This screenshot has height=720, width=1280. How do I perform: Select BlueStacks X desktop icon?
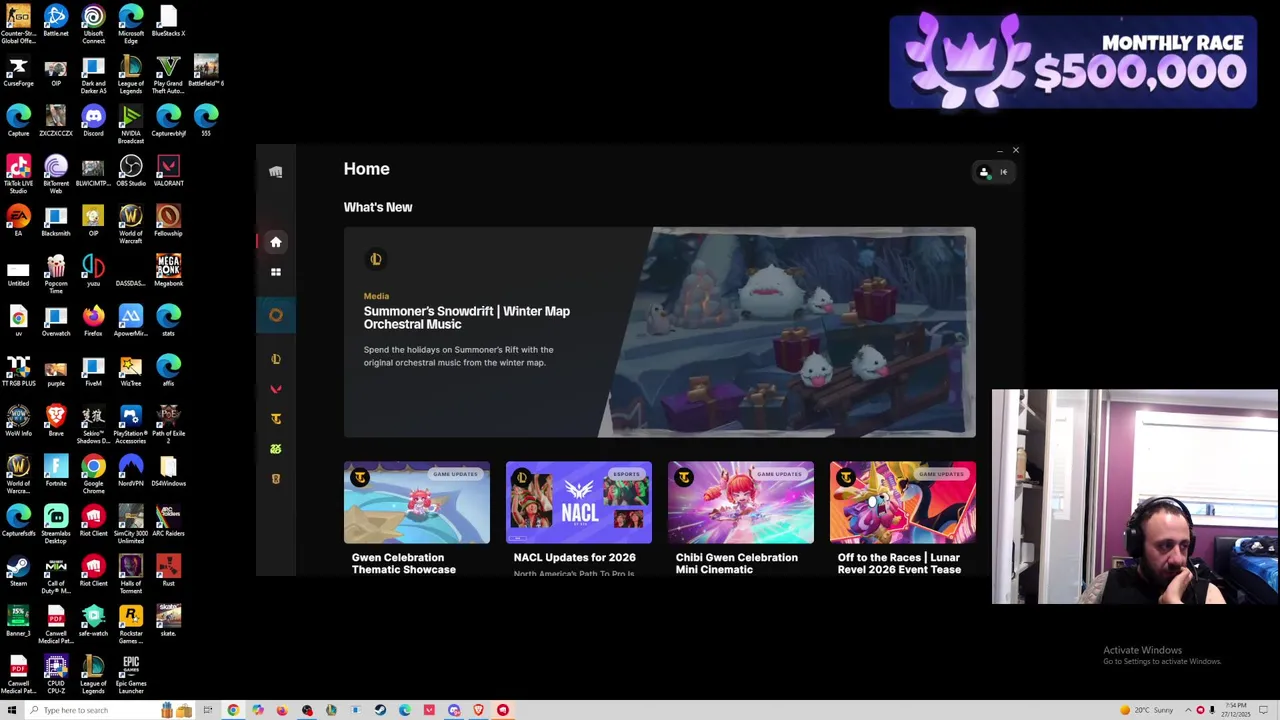(x=168, y=21)
